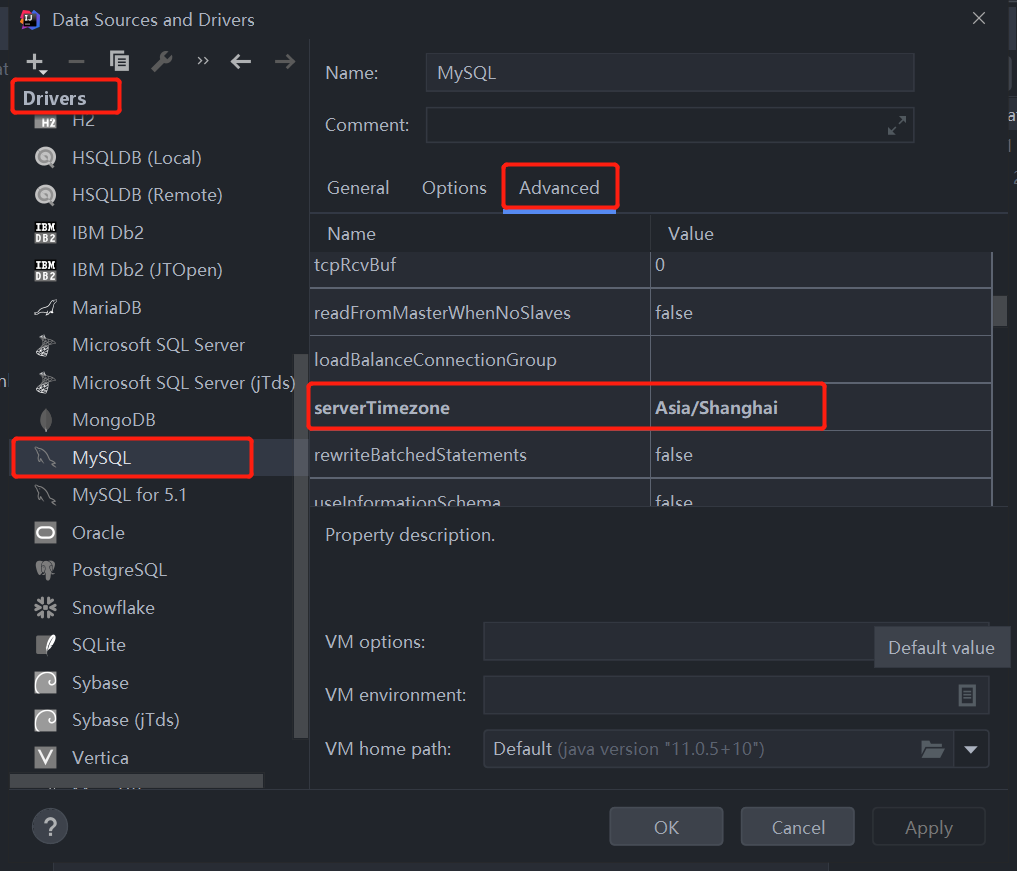Edit the readFromMasterWhenNoSlaves false value

[820, 313]
